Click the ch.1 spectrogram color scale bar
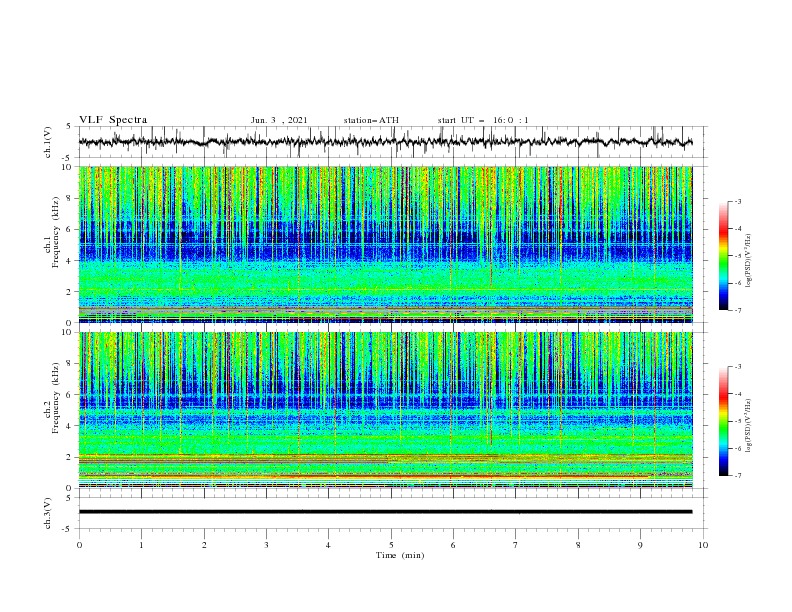 (723, 256)
